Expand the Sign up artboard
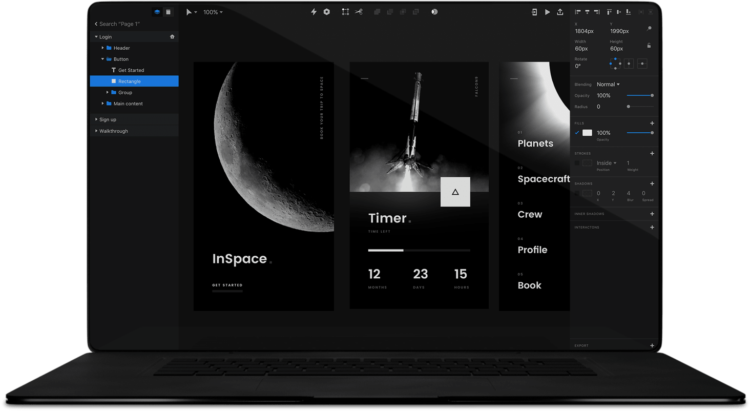 point(96,119)
